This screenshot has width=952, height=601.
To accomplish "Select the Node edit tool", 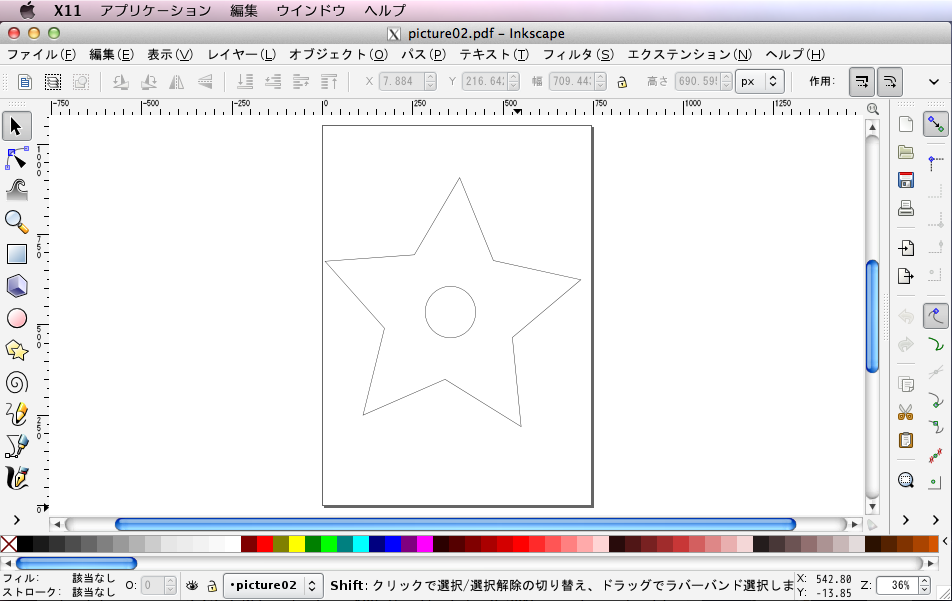I will [x=16, y=158].
